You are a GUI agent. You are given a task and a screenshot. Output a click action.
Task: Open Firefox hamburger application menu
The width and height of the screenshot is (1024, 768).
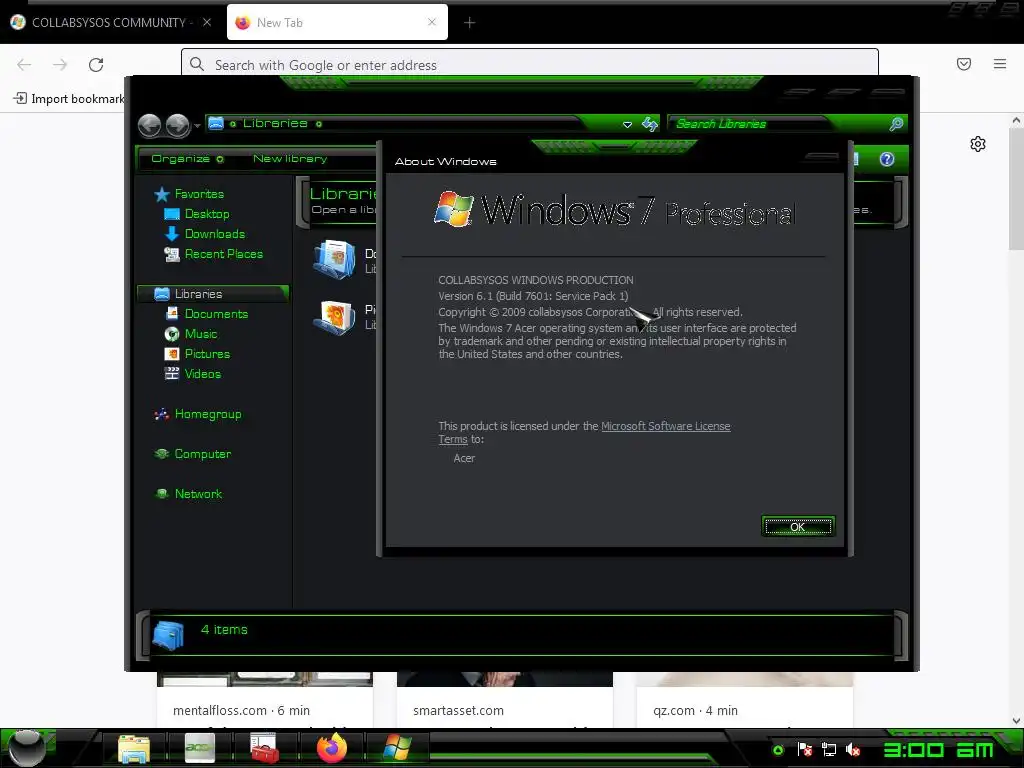(1000, 64)
